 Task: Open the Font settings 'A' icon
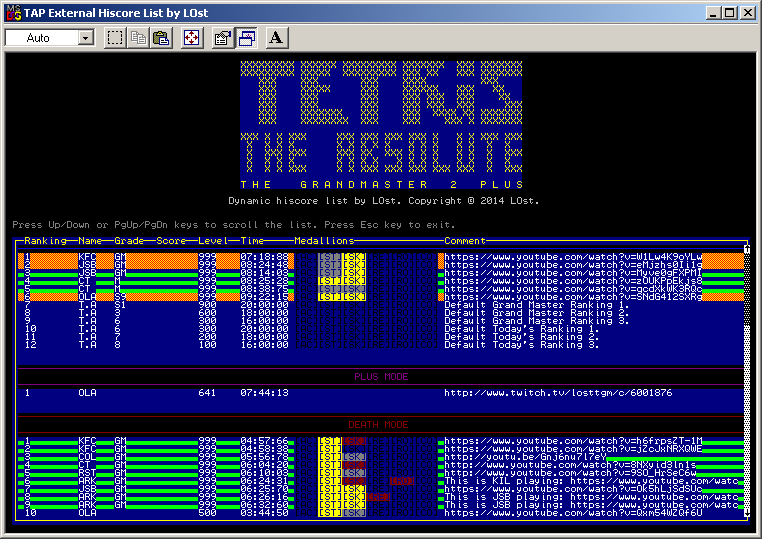(x=277, y=38)
